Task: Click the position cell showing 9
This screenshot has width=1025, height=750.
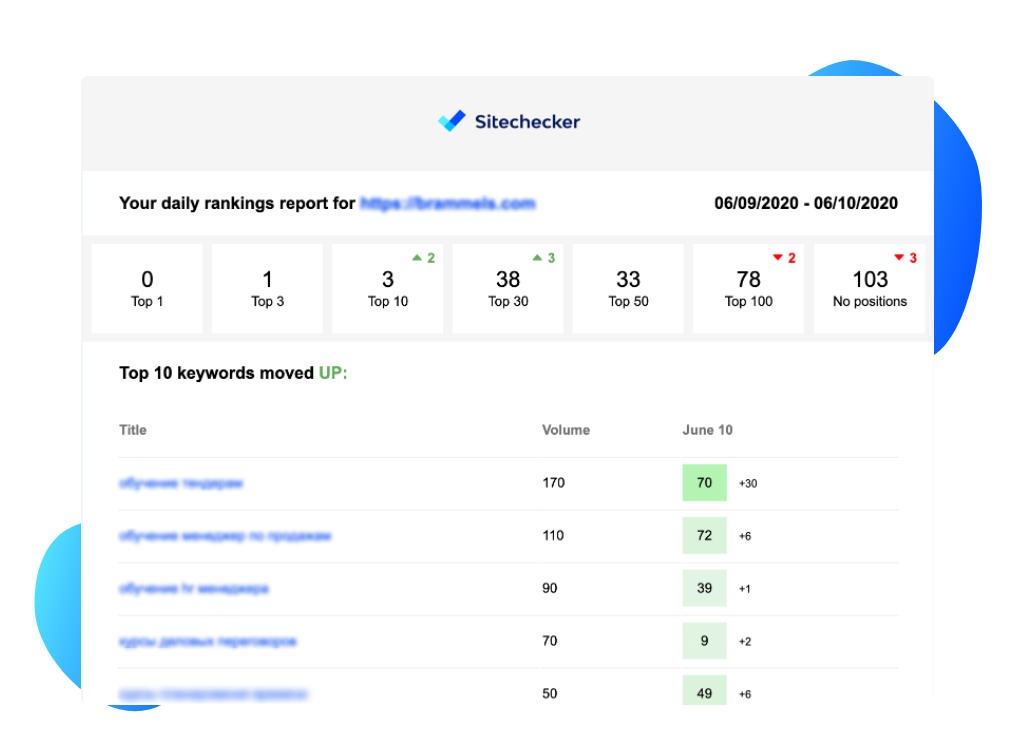Action: pyautogui.click(x=705, y=641)
